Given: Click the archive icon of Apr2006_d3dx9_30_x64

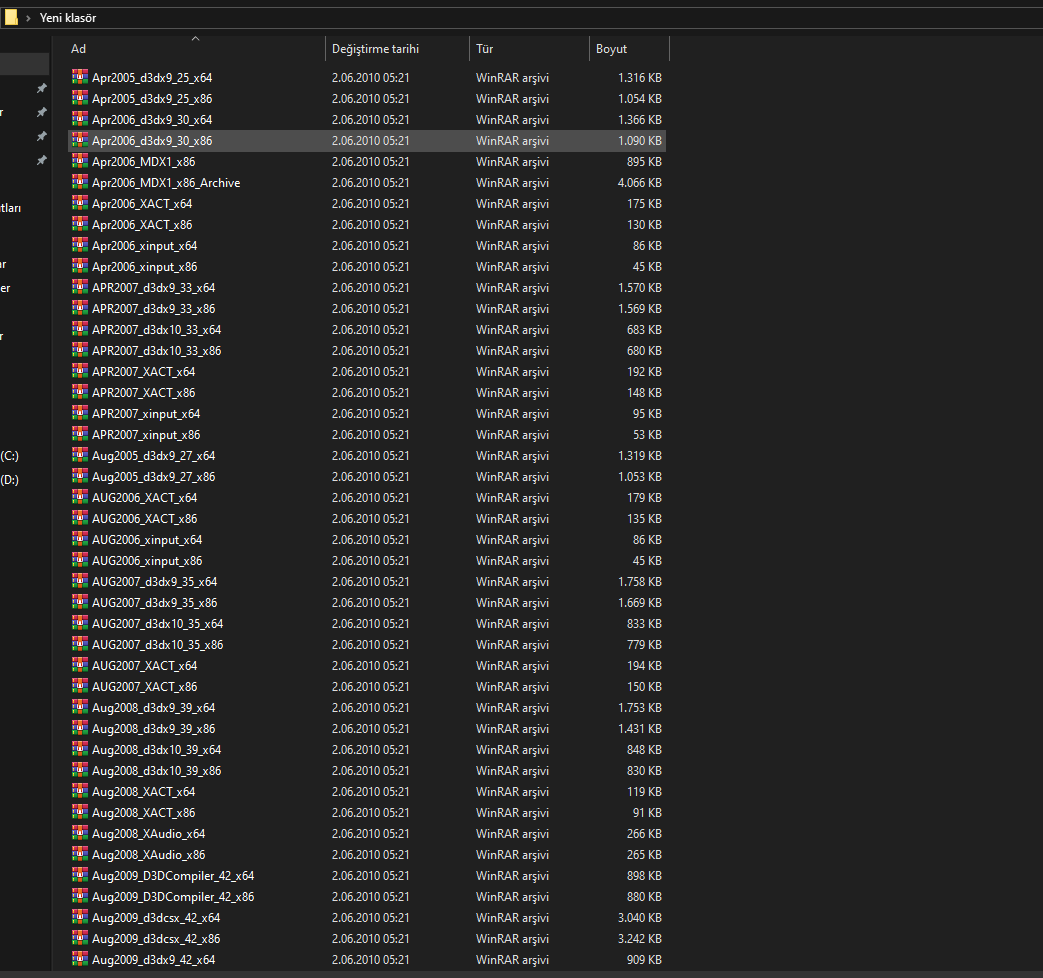Looking at the screenshot, I should click(x=80, y=119).
